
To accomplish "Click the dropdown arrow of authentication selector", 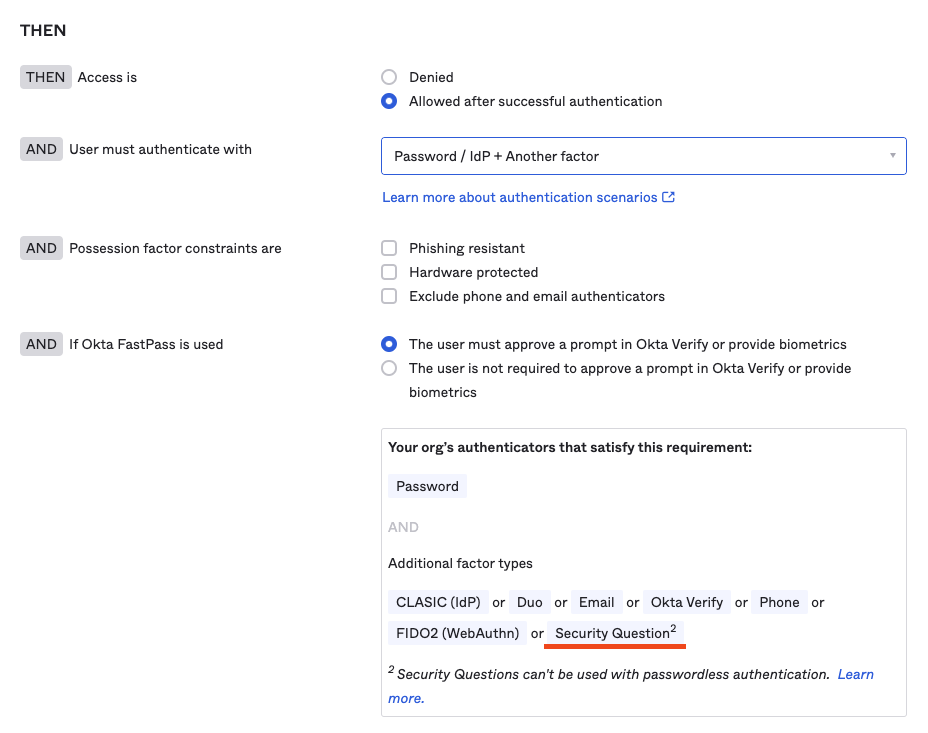I will [892, 156].
